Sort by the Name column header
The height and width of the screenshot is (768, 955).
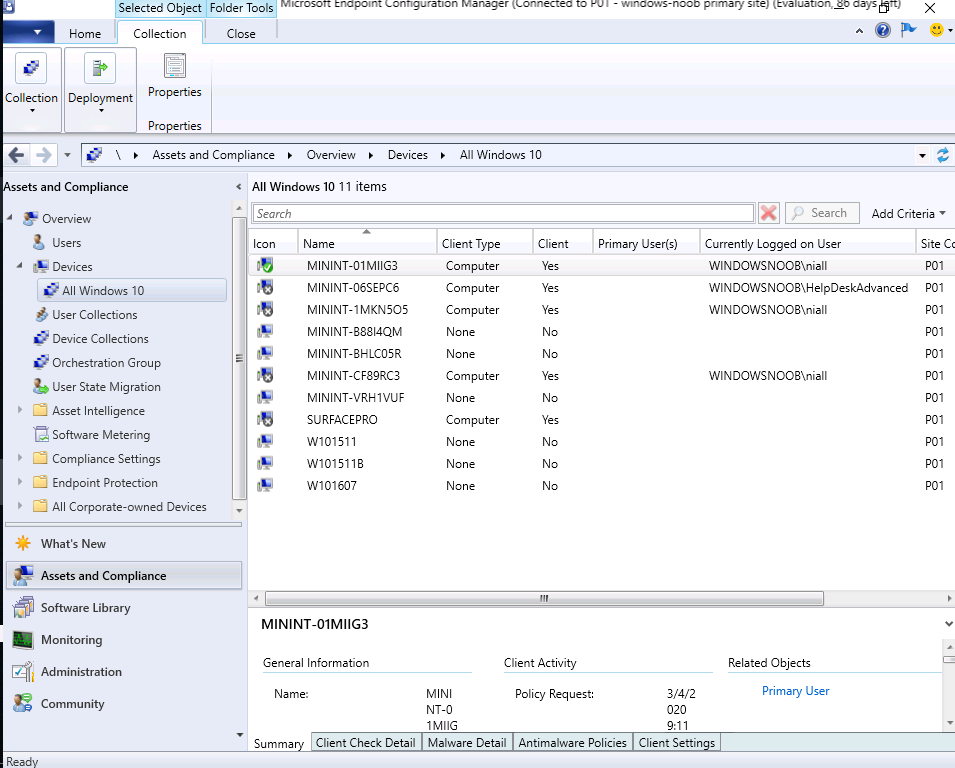coord(367,243)
